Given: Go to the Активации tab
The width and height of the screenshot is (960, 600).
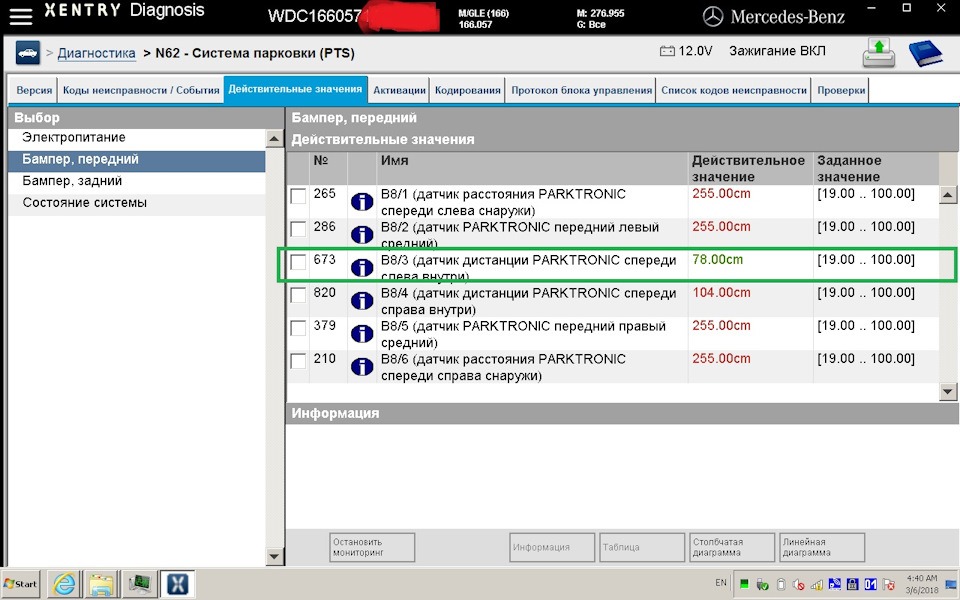Looking at the screenshot, I should (x=399, y=90).
